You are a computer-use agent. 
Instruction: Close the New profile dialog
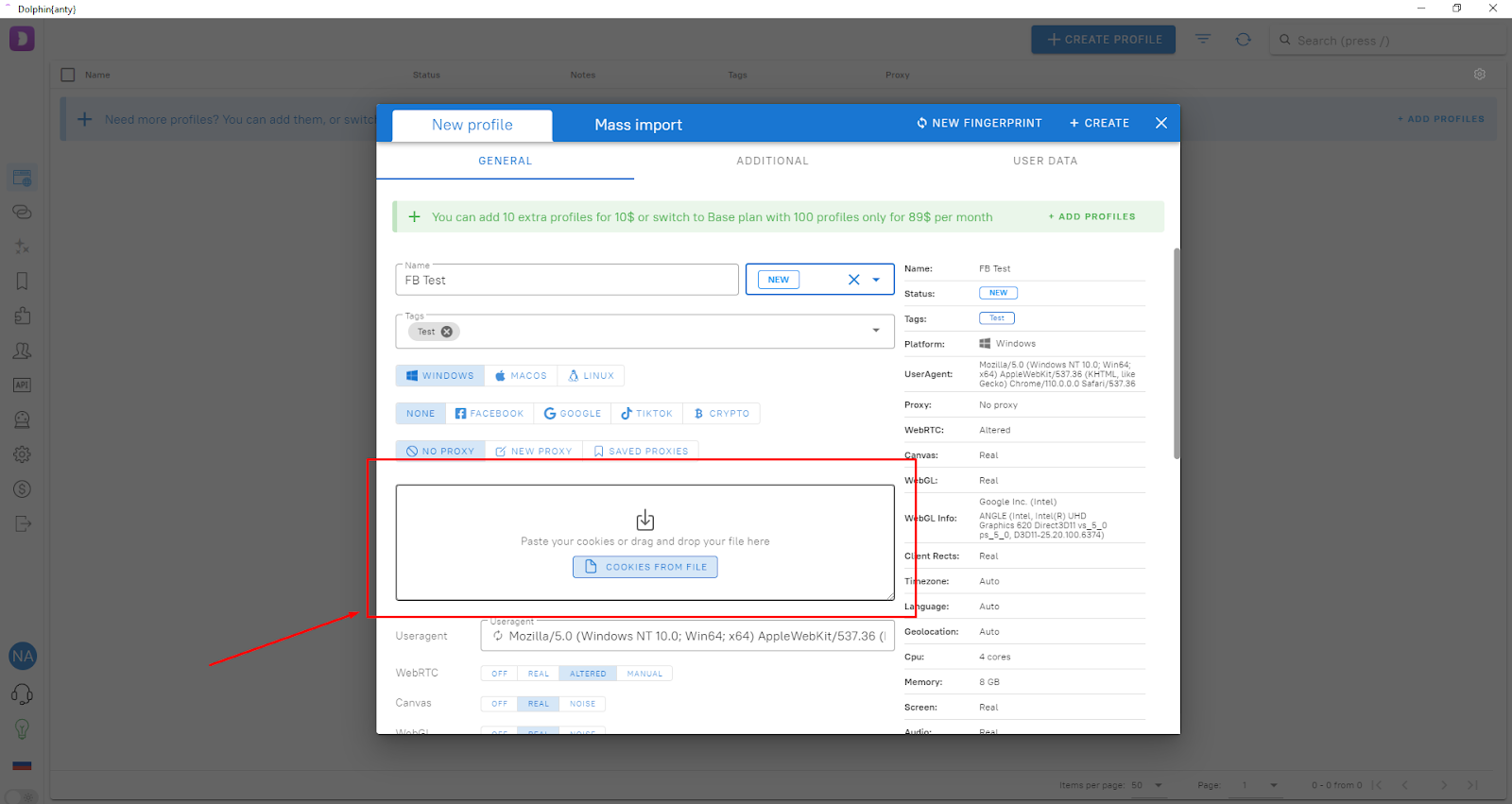[x=1161, y=123]
